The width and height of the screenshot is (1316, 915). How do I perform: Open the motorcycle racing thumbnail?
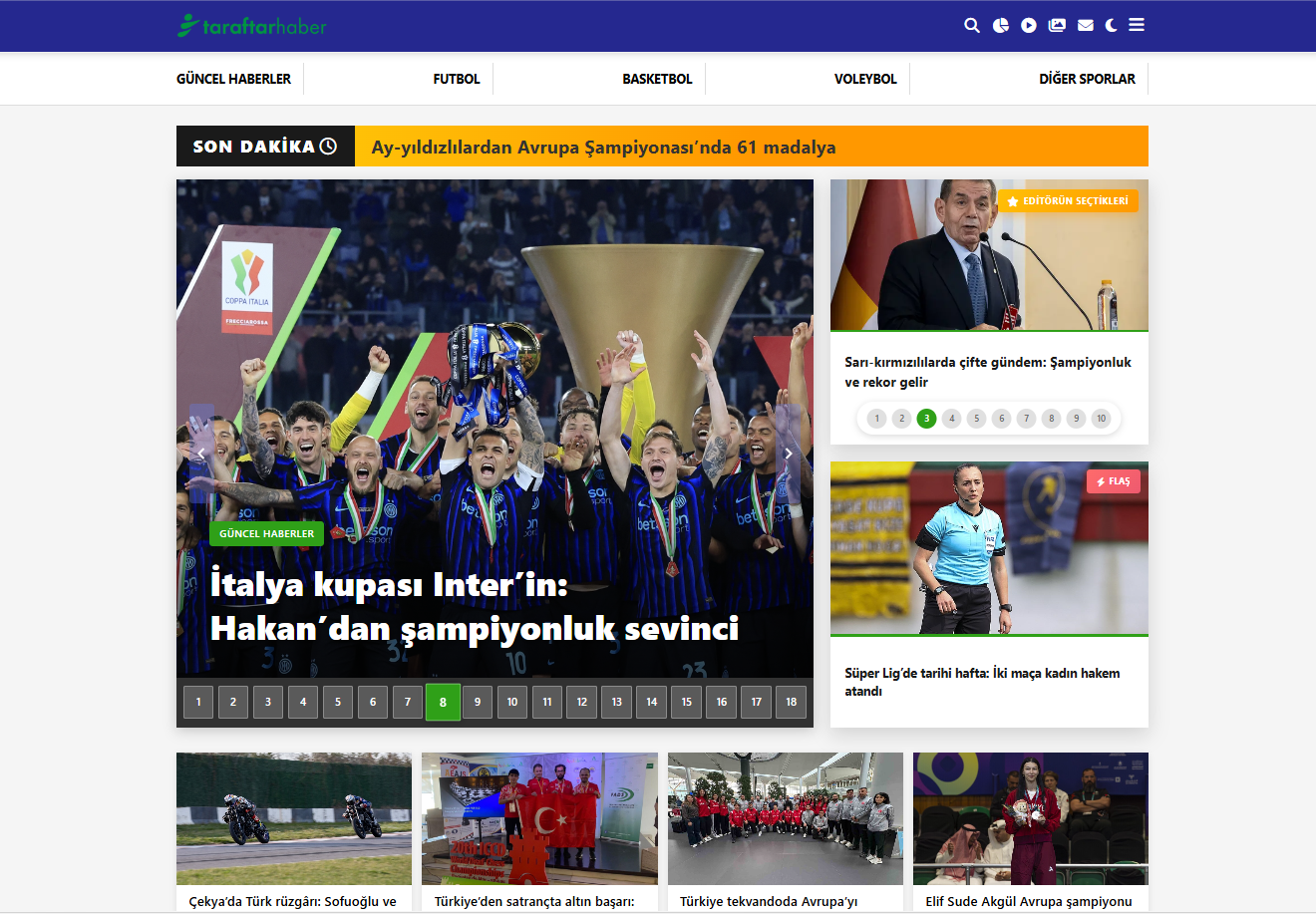point(294,818)
